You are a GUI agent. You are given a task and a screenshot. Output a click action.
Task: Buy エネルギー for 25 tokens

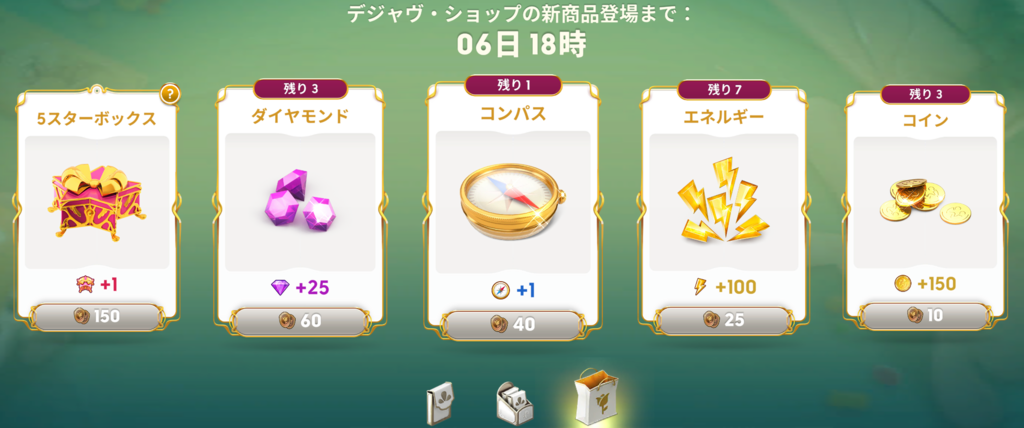click(x=723, y=320)
